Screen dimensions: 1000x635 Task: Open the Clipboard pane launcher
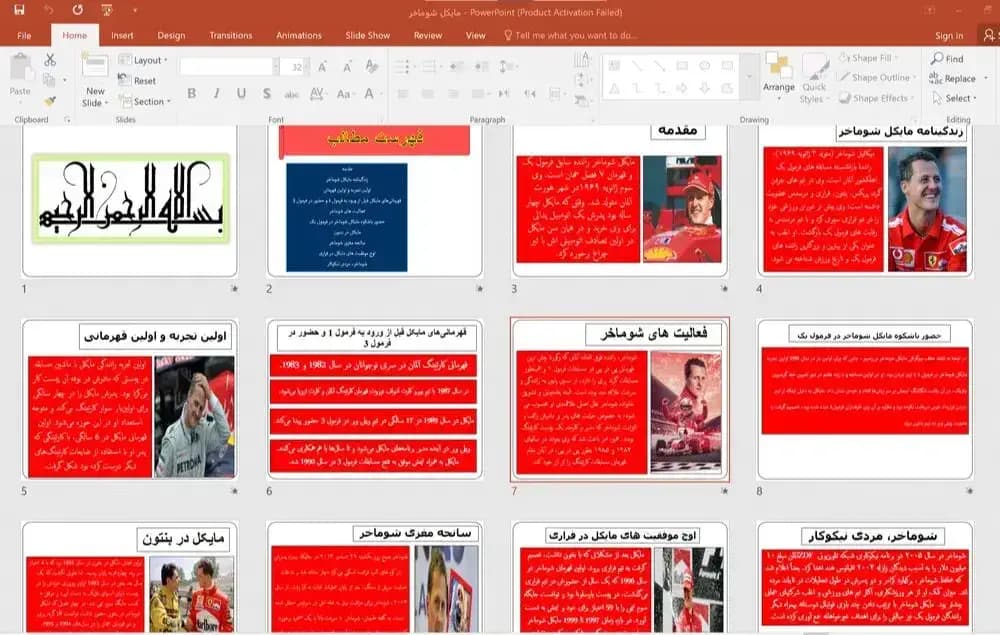tap(67, 120)
